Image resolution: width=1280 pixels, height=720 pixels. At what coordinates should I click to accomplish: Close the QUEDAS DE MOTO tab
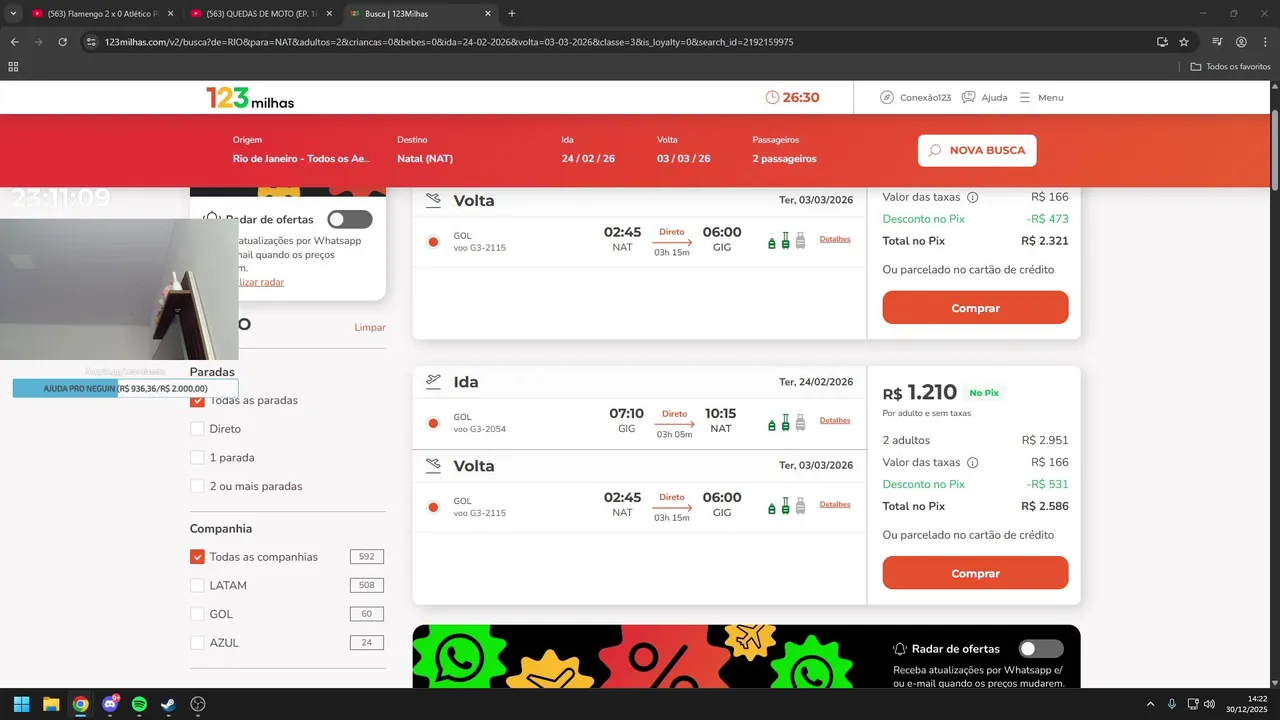click(x=328, y=14)
